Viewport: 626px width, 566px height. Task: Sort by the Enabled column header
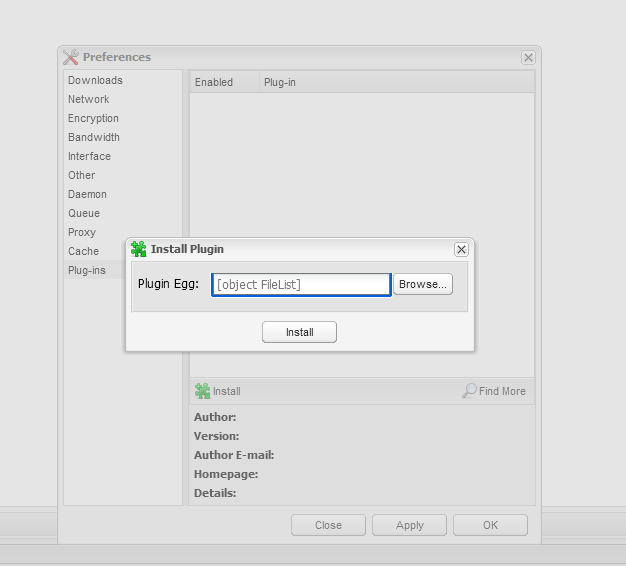[225, 82]
